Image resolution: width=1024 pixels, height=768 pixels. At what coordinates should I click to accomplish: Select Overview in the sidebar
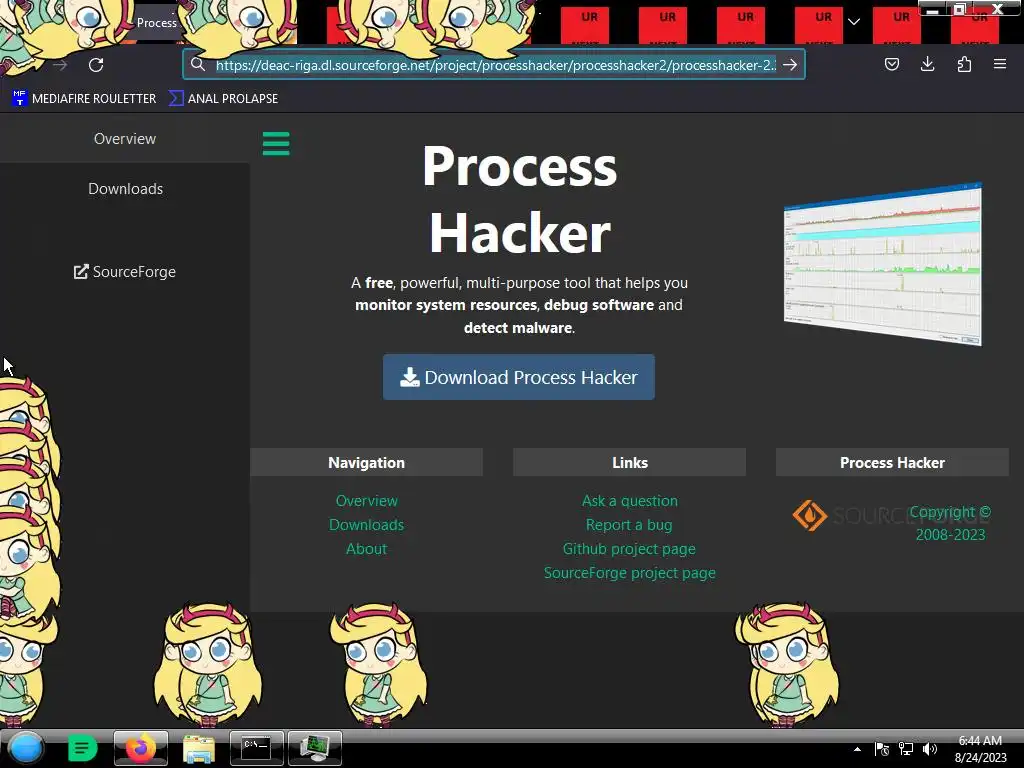tap(125, 138)
